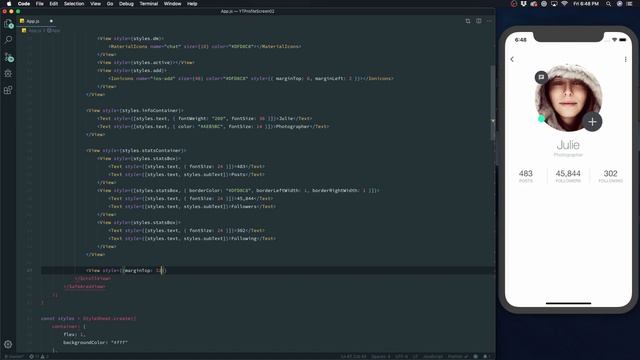The width and height of the screenshot is (640, 360).
Task: Tap the 302 following stat
Action: [610, 176]
